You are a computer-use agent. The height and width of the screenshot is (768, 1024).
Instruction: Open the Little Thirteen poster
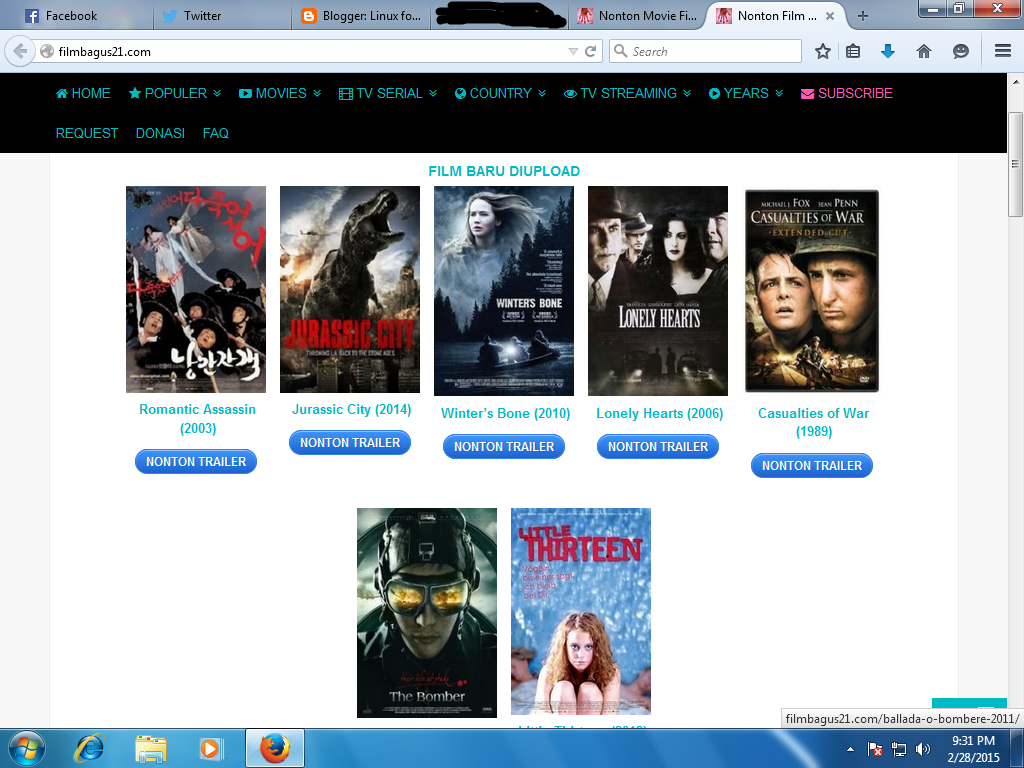coord(581,611)
